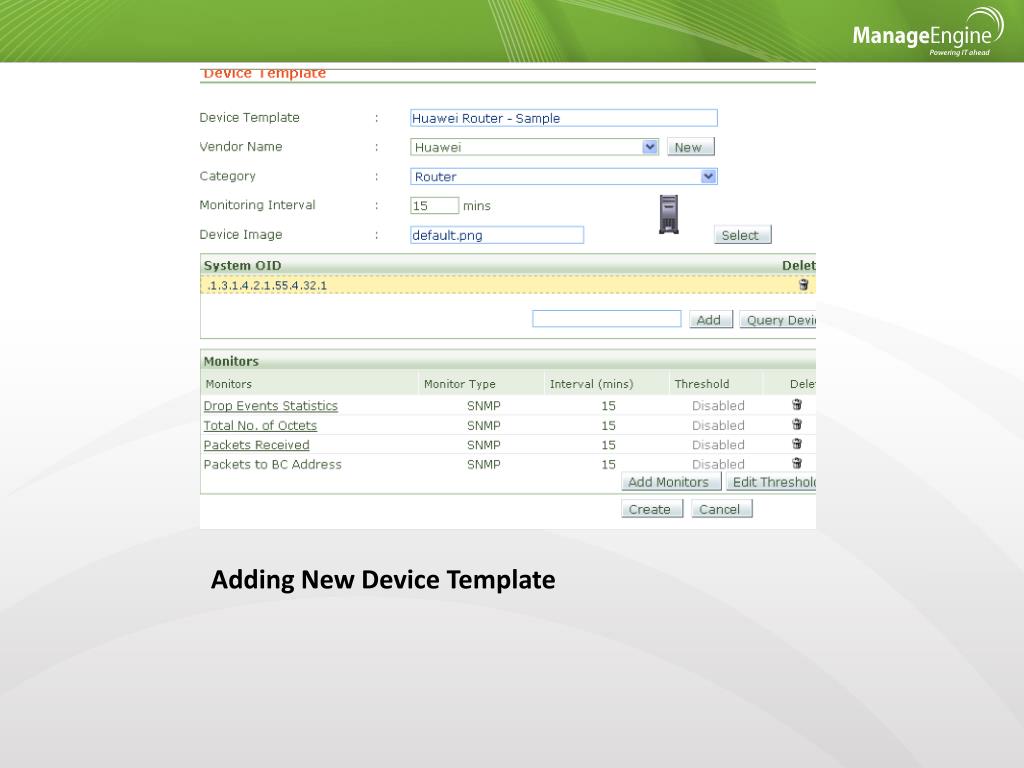The height and width of the screenshot is (768, 1024).
Task: Click the New vendor button
Action: click(x=691, y=147)
